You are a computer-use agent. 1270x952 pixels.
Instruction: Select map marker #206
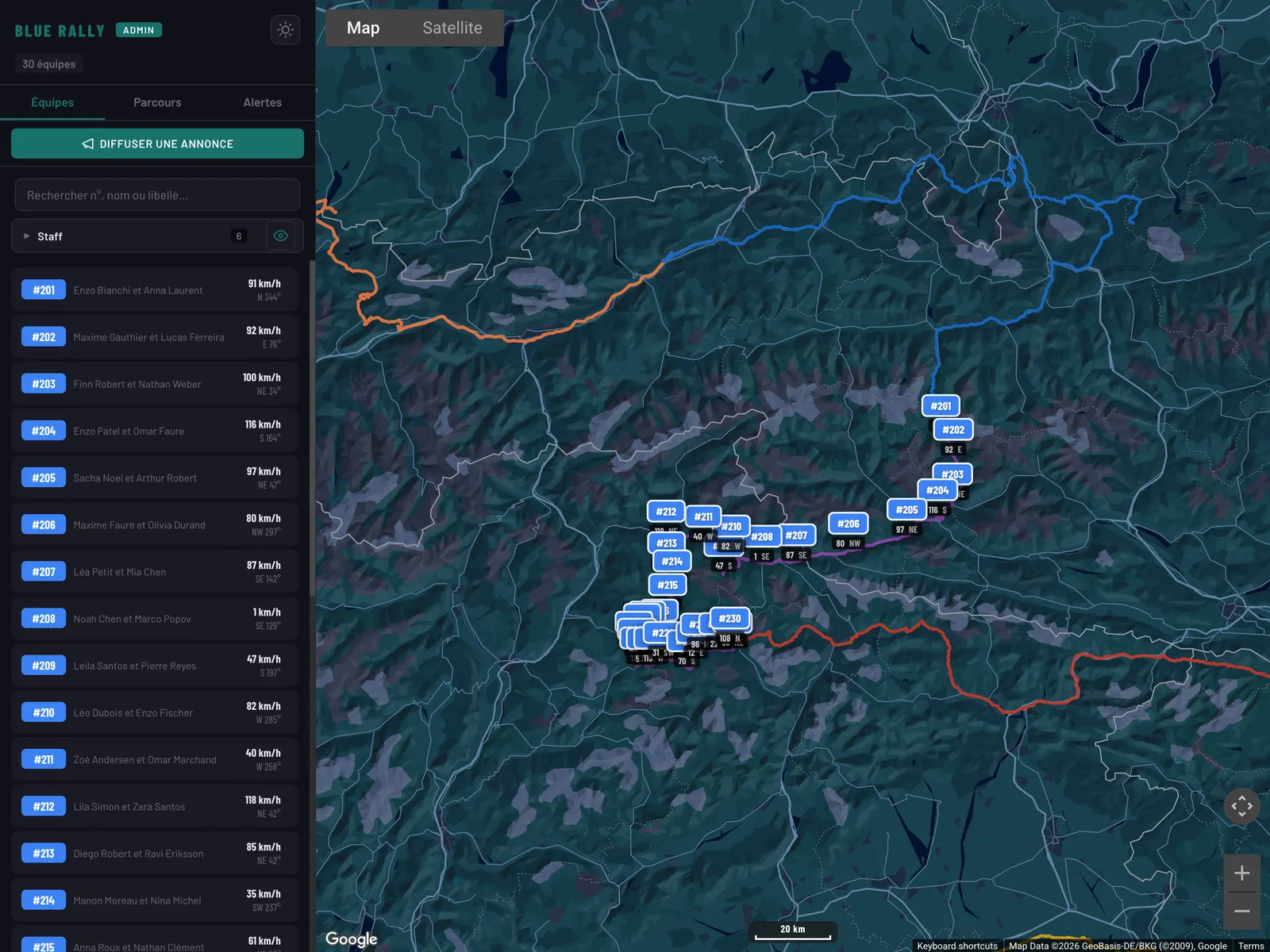pyautogui.click(x=848, y=524)
